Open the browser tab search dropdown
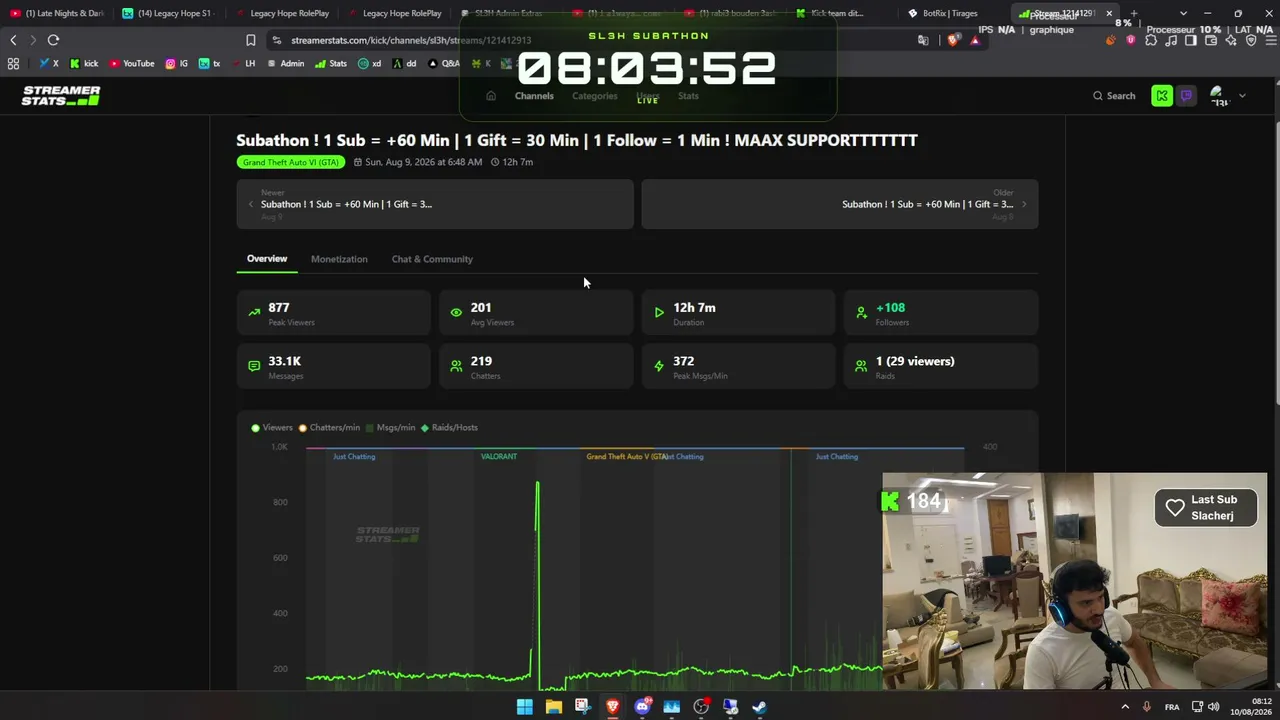The height and width of the screenshot is (720, 1280). pyautogui.click(x=1183, y=13)
